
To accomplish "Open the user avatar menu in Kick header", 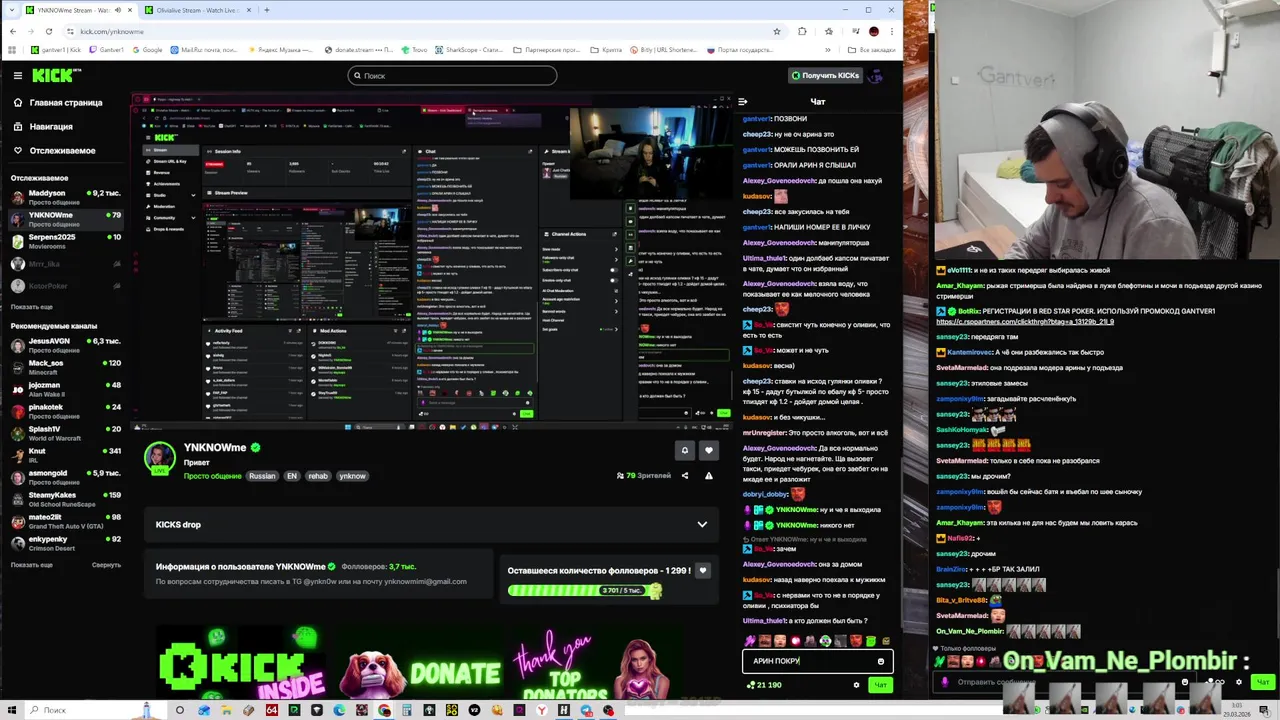I will click(876, 75).
